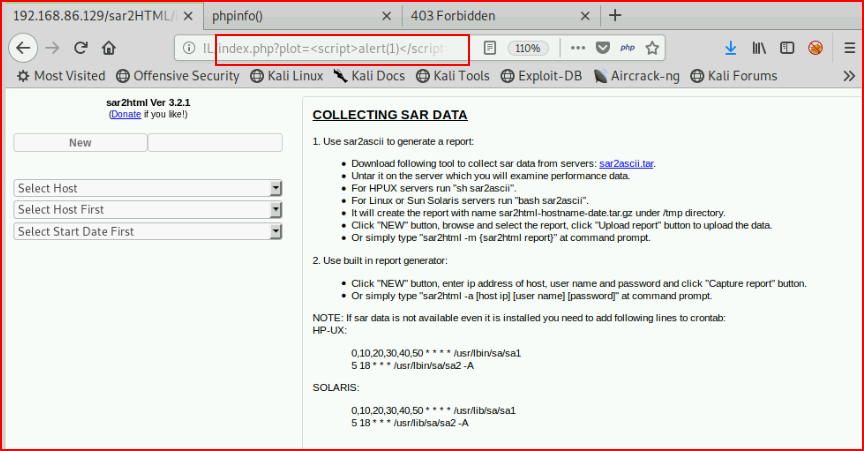Image resolution: width=864 pixels, height=451 pixels.
Task: Switch to the 192.168.86.129/sar2HTML tab
Action: click(103, 16)
